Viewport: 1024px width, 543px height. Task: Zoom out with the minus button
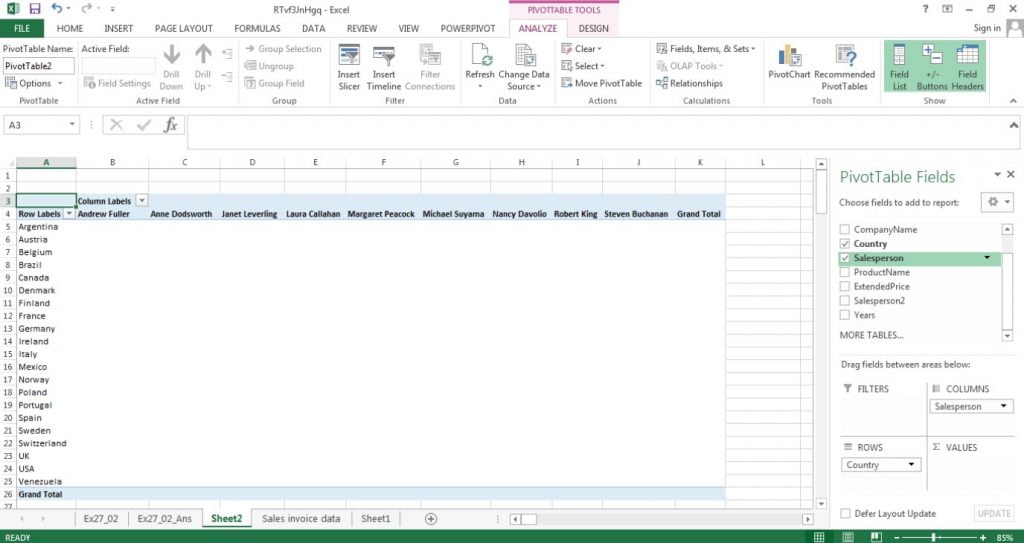[897, 537]
